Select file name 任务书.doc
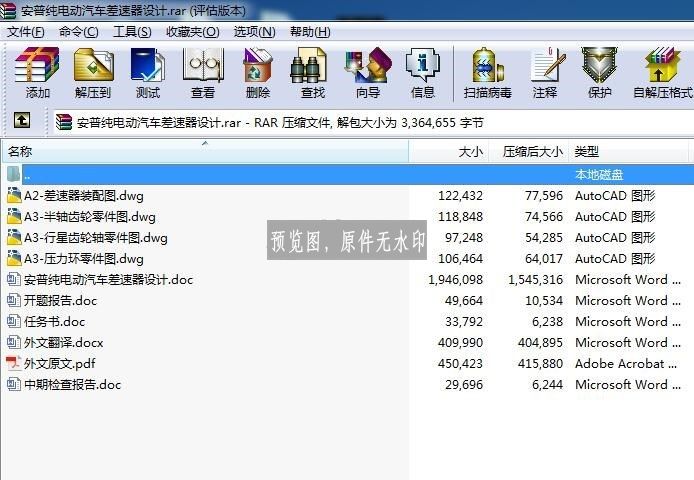 54,322
